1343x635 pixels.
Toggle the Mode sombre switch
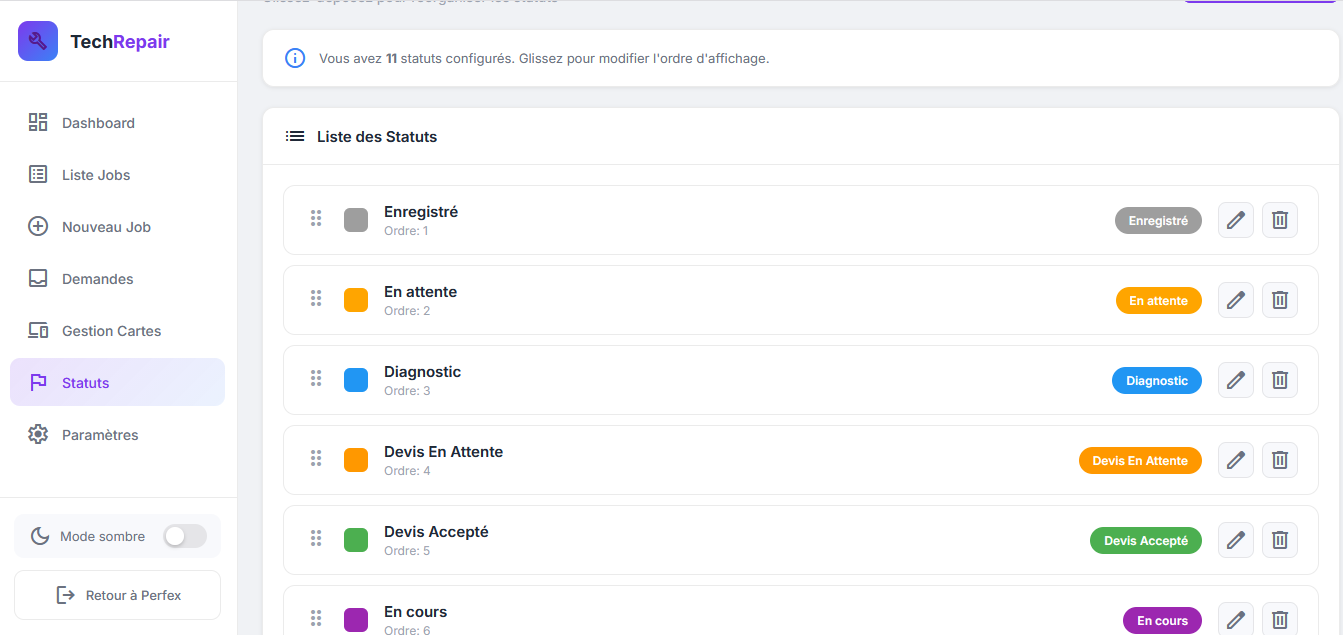pos(184,536)
